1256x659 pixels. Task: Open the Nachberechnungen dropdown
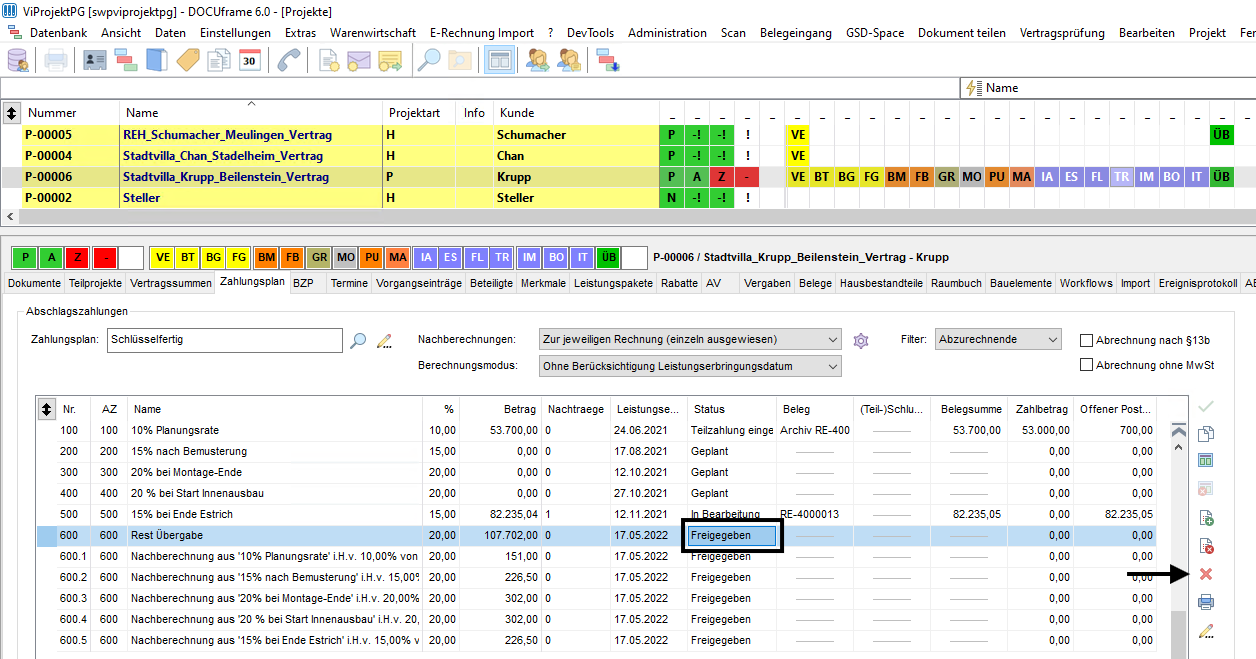[689, 340]
